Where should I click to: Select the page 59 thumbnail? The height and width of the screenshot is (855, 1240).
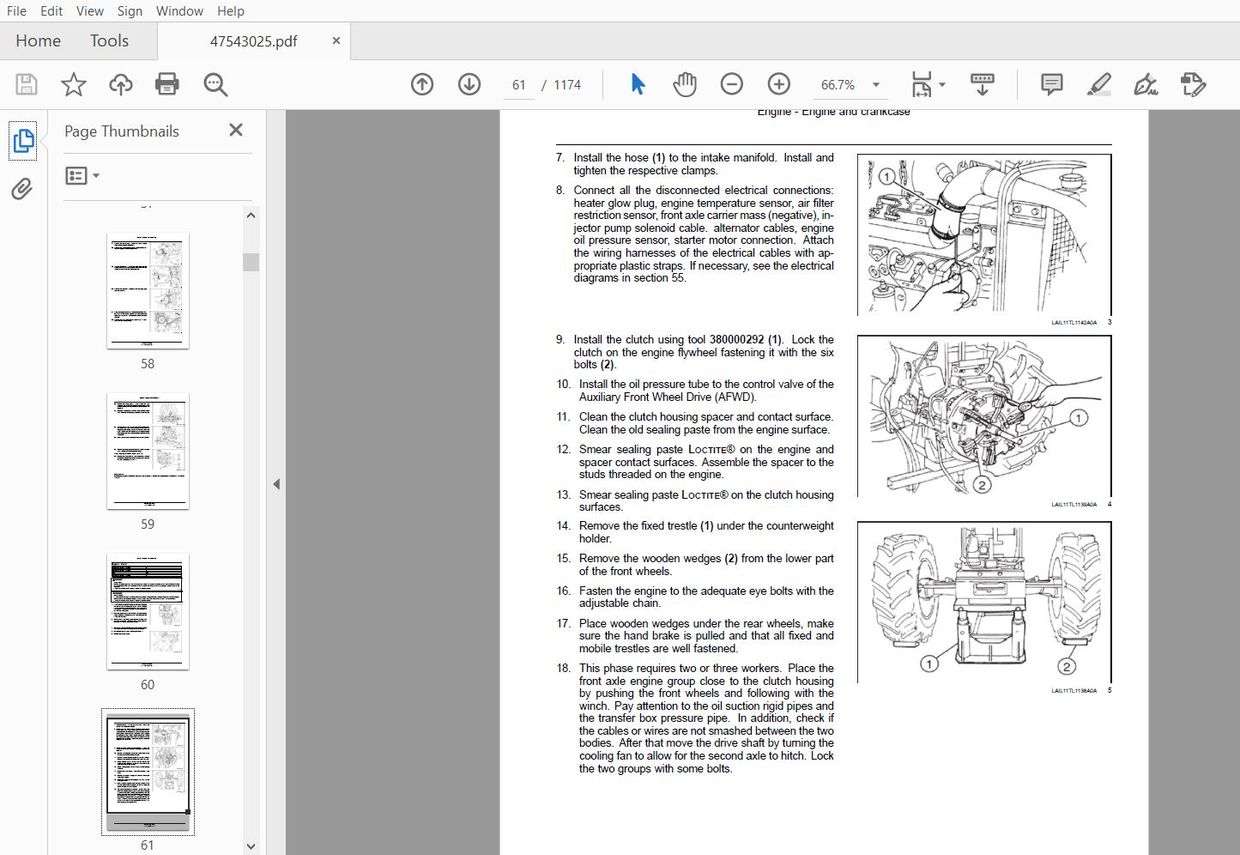click(147, 450)
